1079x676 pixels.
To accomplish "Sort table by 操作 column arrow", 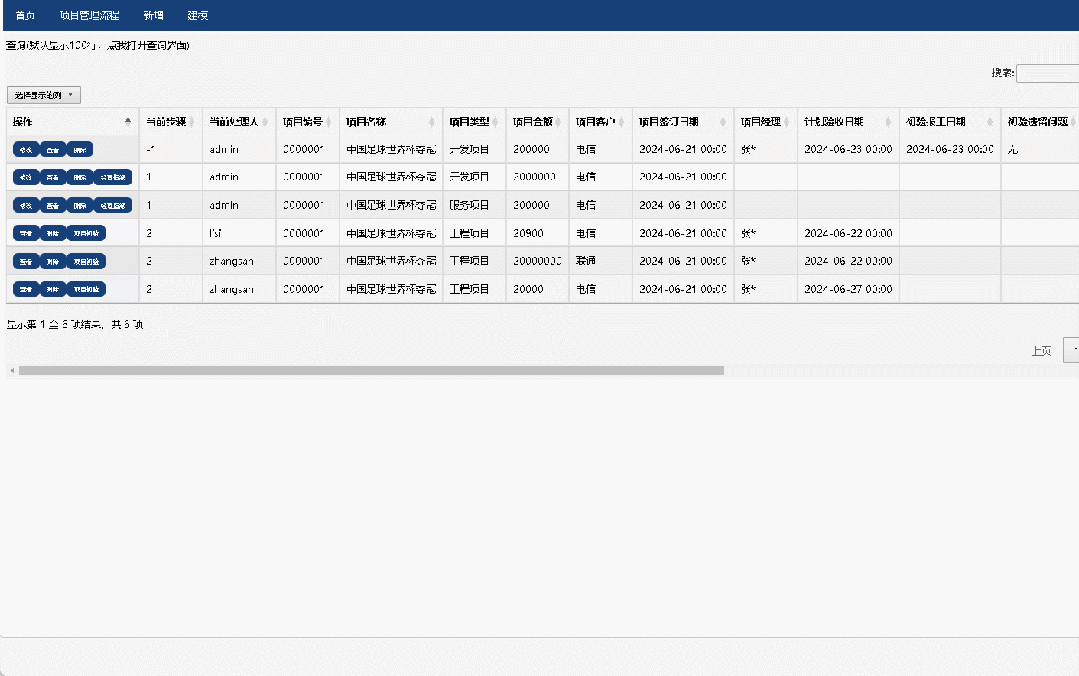I will coord(128,122).
